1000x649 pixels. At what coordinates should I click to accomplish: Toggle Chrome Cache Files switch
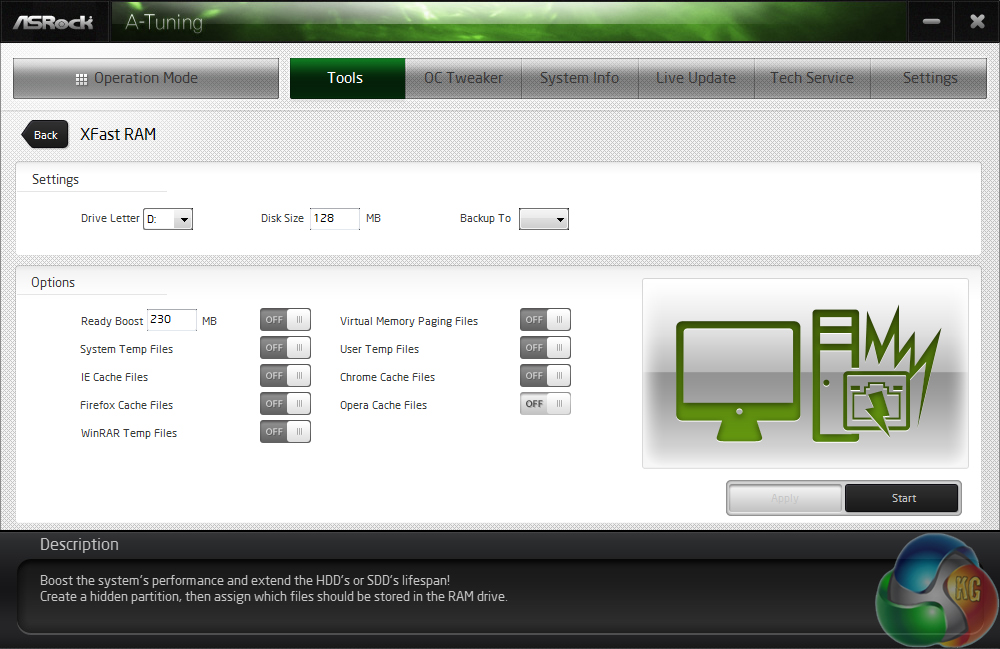(545, 376)
